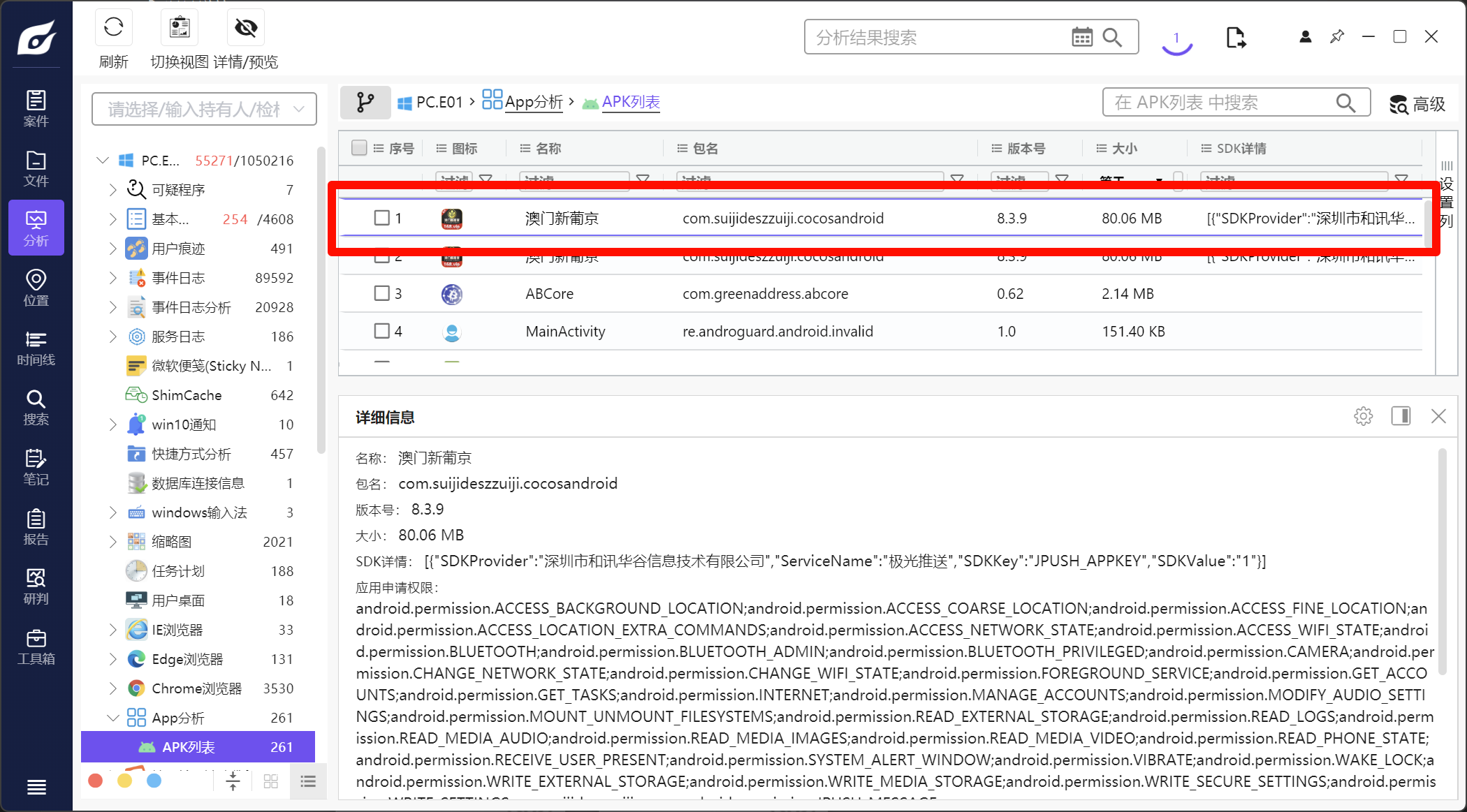Select the 快捷方式分析 tree item
Image resolution: width=1467 pixels, height=812 pixels.
[x=198, y=454]
